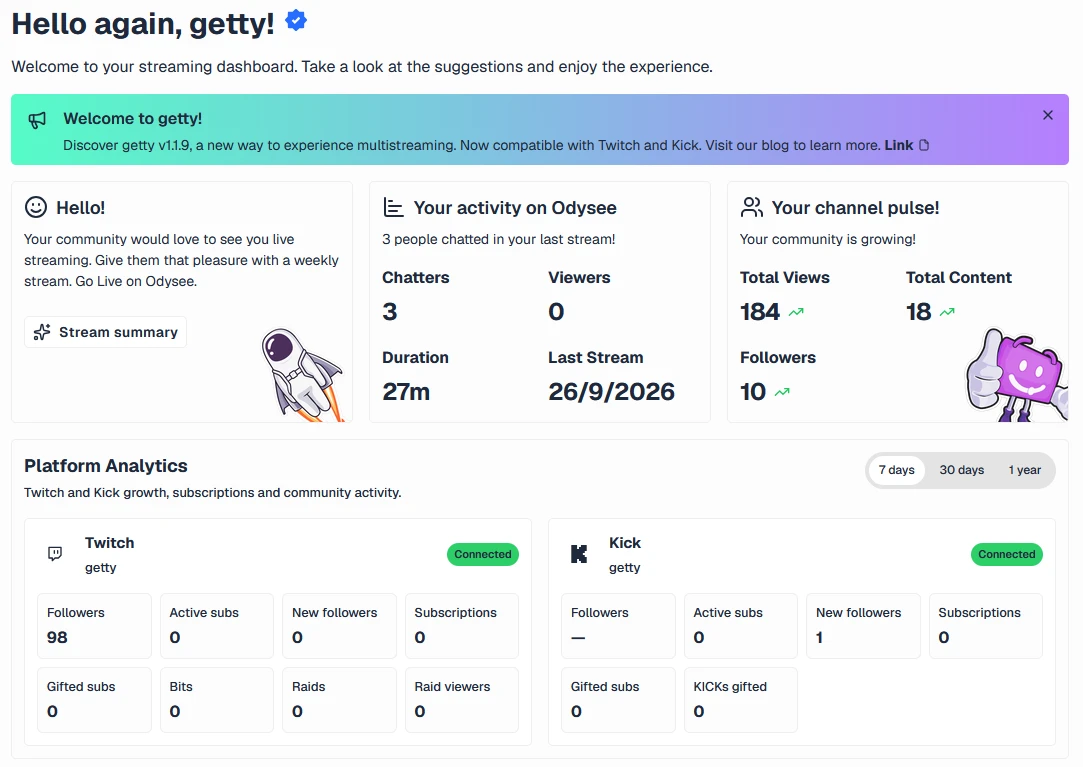Click the people icon beside Your channel pulse!
The image size is (1083, 767).
tap(751, 207)
